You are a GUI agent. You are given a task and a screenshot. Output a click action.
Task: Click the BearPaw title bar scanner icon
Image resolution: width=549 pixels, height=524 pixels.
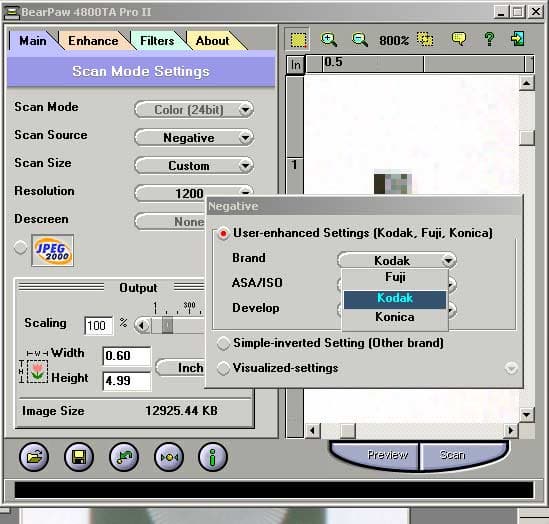[12, 12]
